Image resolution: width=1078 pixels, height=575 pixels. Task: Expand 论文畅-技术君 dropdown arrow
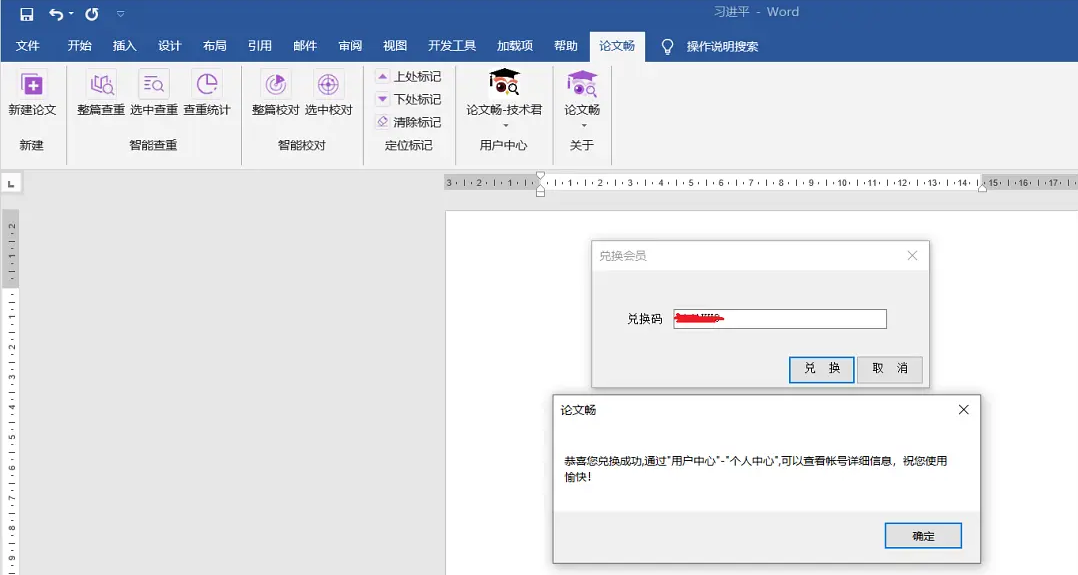pos(505,125)
